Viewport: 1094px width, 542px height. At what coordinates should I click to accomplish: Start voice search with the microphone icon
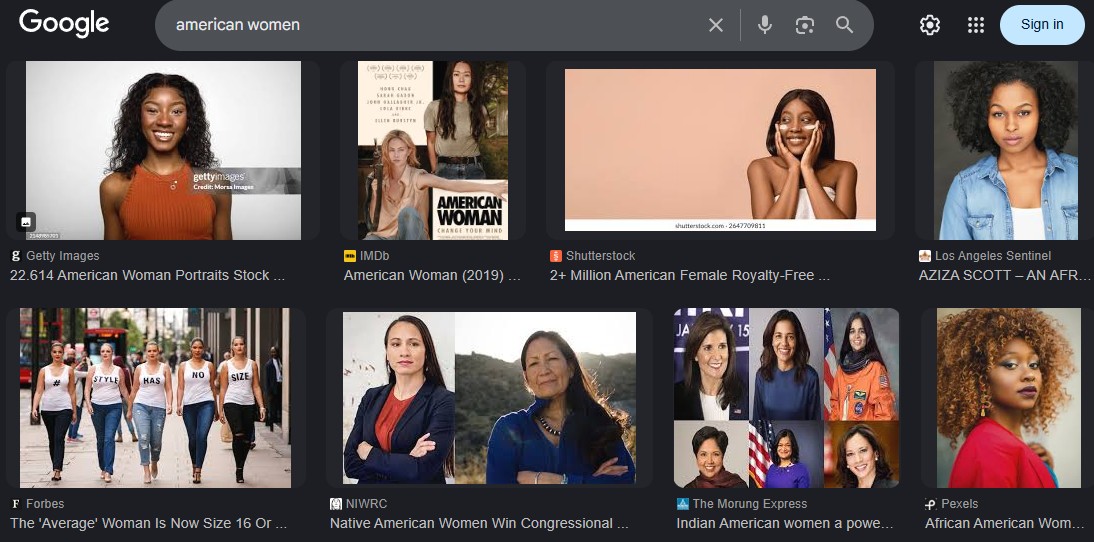coord(765,25)
